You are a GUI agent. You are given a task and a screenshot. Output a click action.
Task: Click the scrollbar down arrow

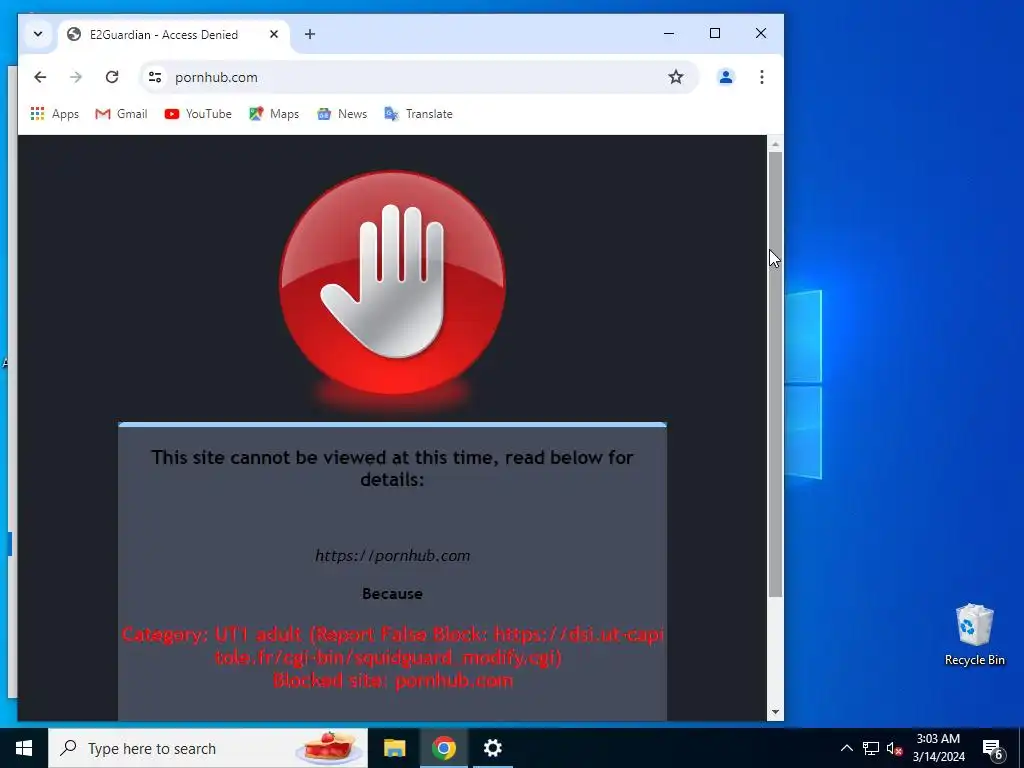click(775, 712)
